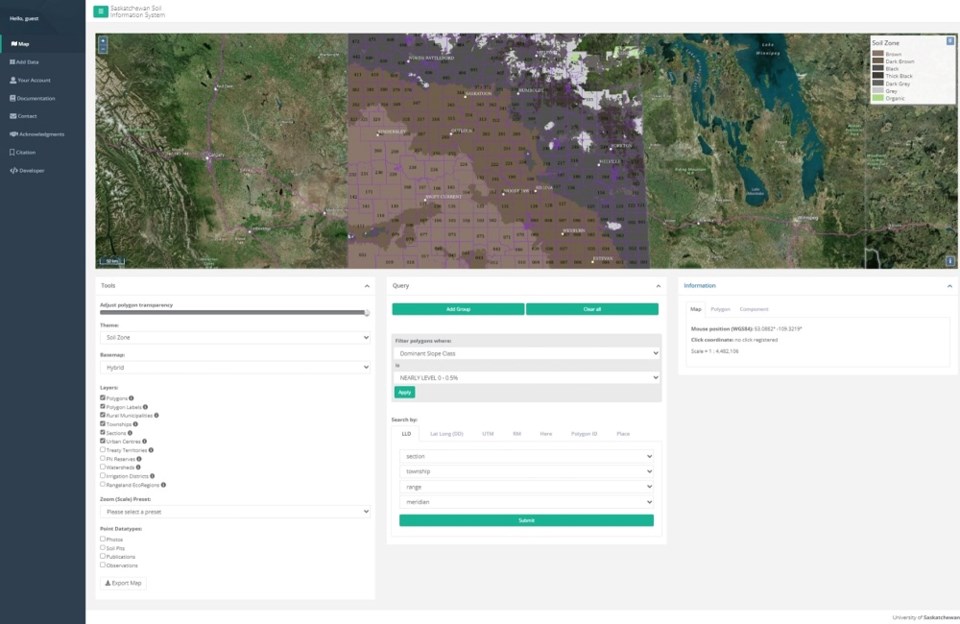960x624 pixels.
Task: Show info for Rangeland EcoRegions layer
Action: (163, 485)
